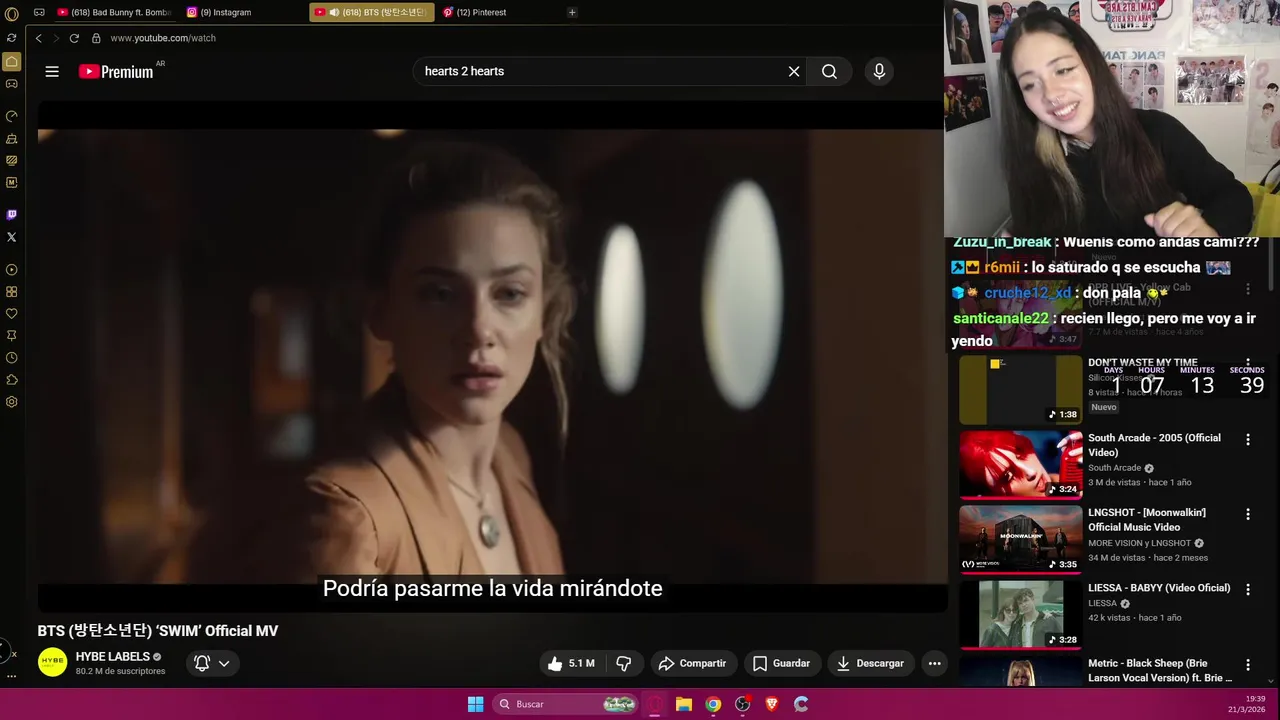Image resolution: width=1280 pixels, height=720 pixels.
Task: Open GX Corner gamepad icon in the sidebar
Action: (x=11, y=84)
